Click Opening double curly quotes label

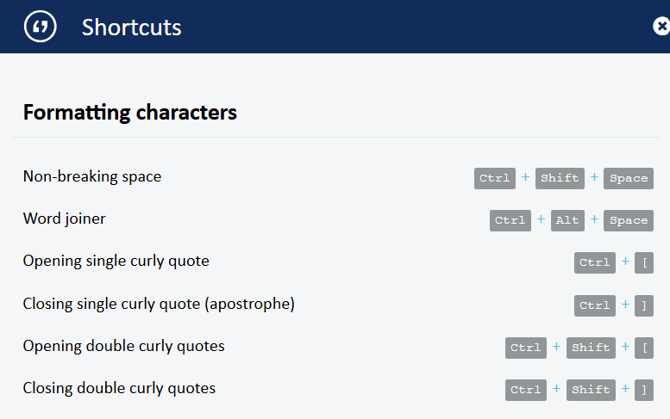coord(124,346)
